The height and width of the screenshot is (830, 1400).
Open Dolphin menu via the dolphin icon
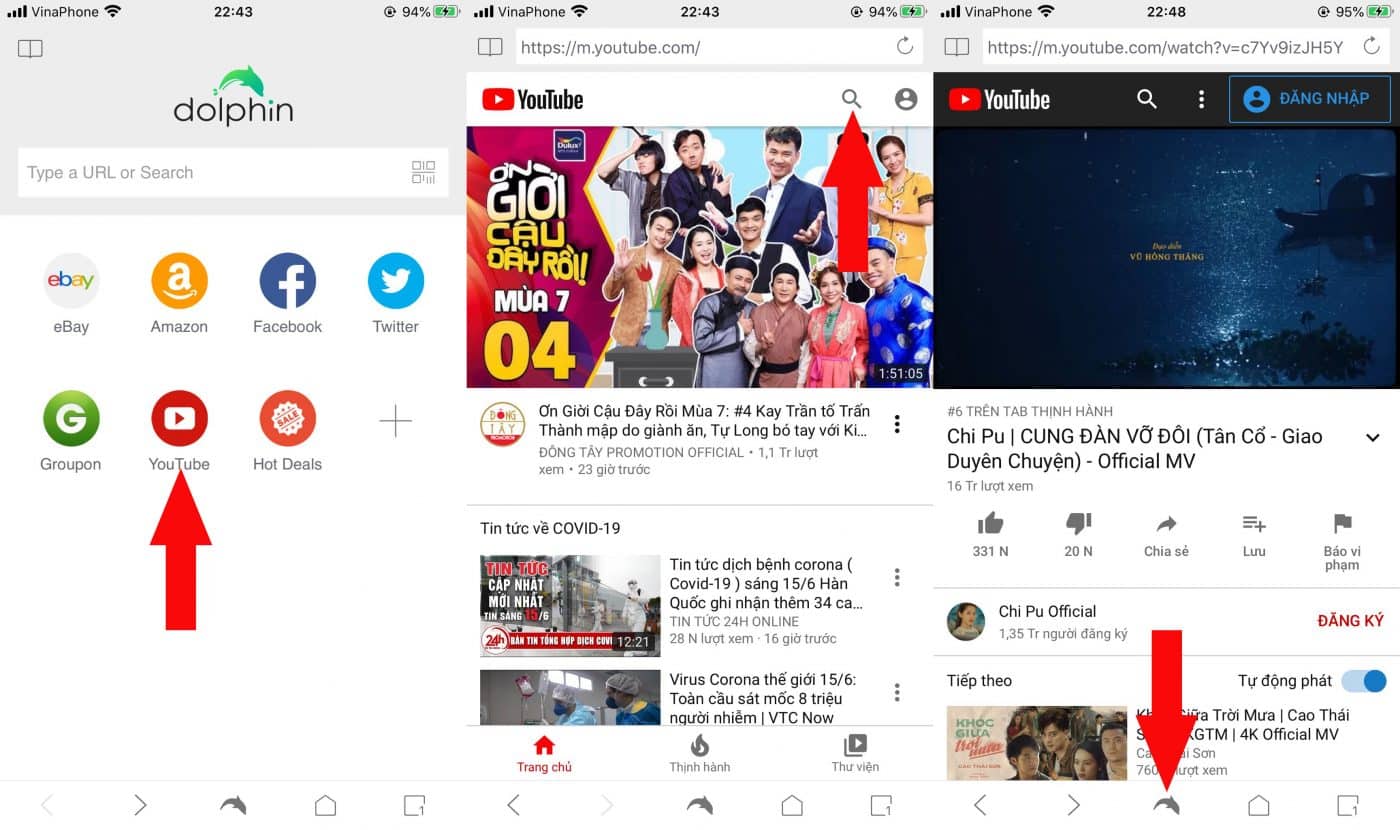coord(1165,804)
